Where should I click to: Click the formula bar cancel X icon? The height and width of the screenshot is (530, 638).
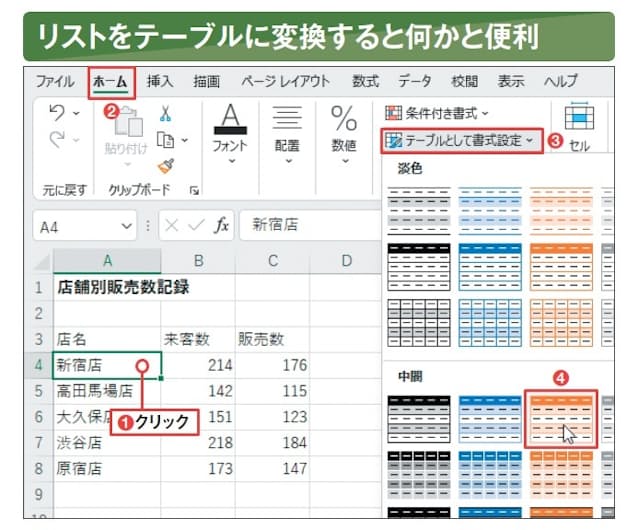[172, 225]
